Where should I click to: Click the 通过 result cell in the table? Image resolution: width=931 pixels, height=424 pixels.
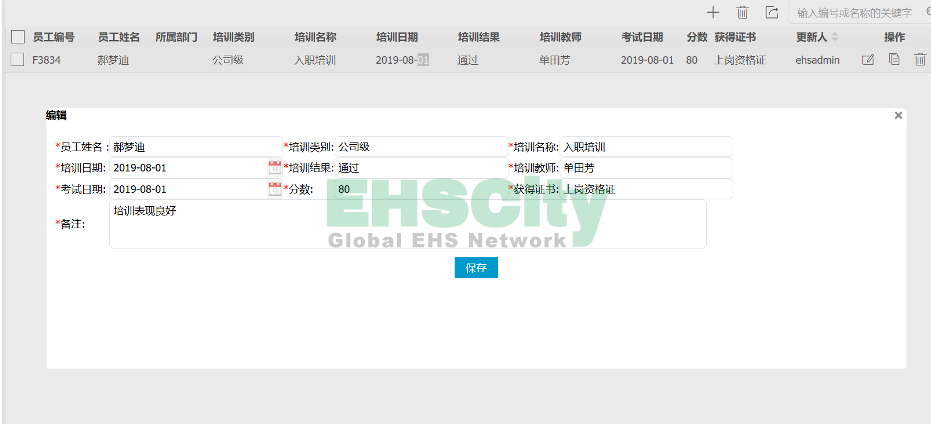pyautogui.click(x=468, y=60)
